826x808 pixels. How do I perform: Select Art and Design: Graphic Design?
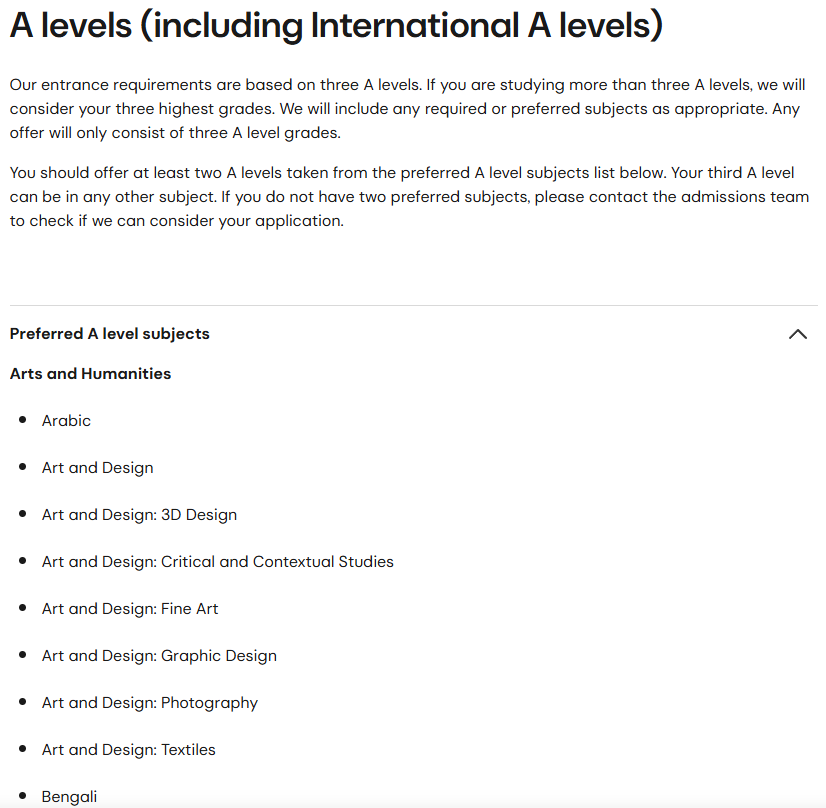159,655
